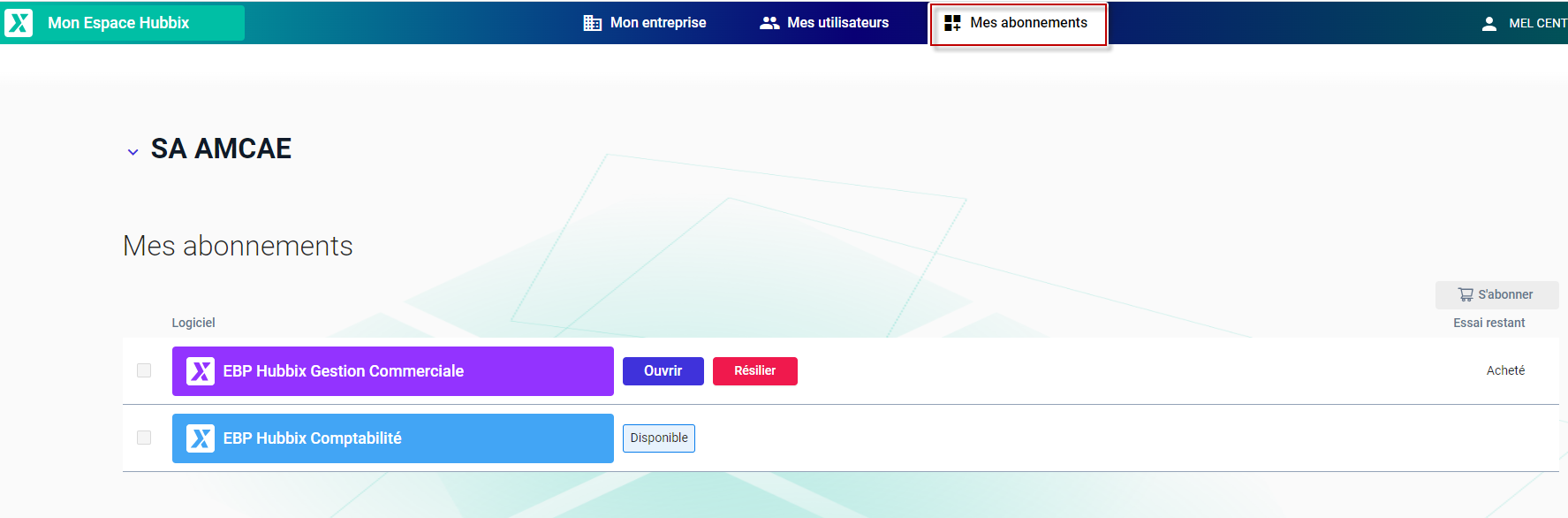Click the Essai restant column header
1568x518 pixels.
1488,323
